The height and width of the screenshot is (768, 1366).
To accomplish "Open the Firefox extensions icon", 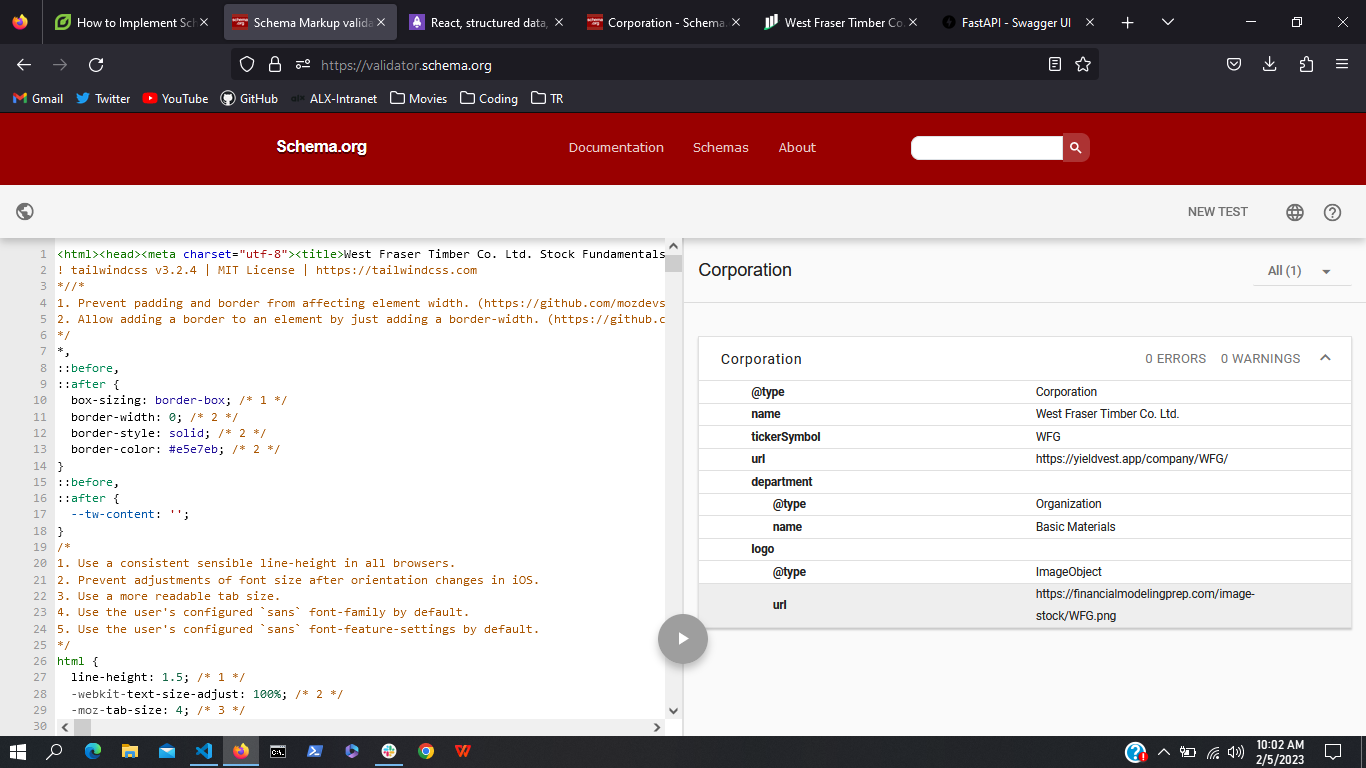I will [x=1306, y=64].
